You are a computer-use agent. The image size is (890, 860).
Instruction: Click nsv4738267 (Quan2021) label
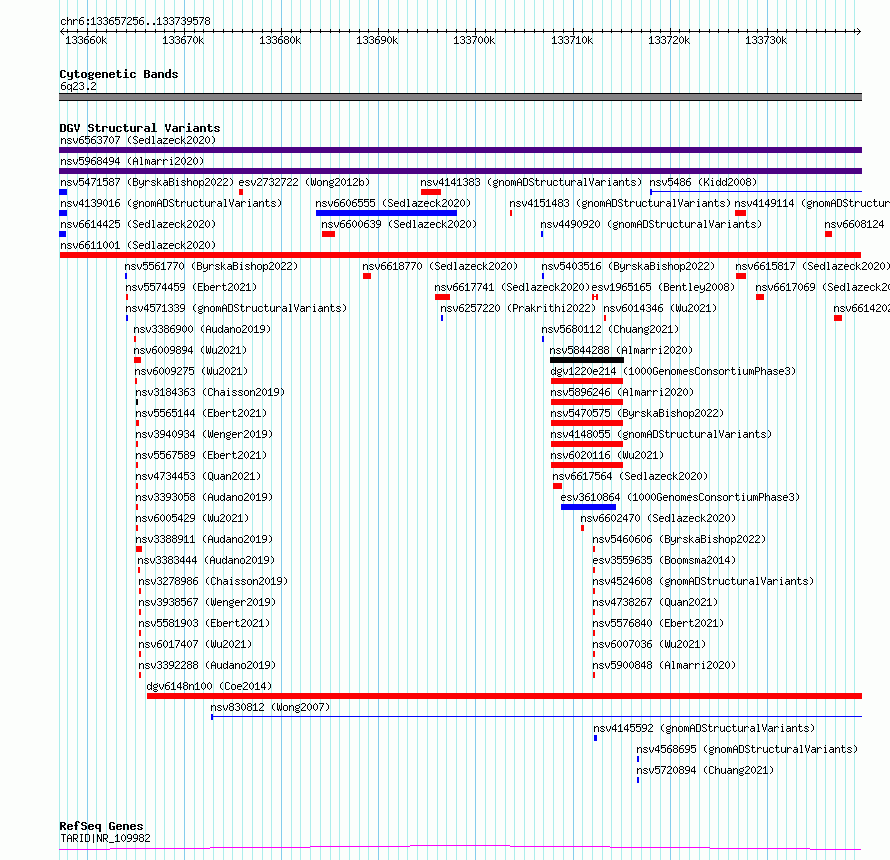point(655,602)
